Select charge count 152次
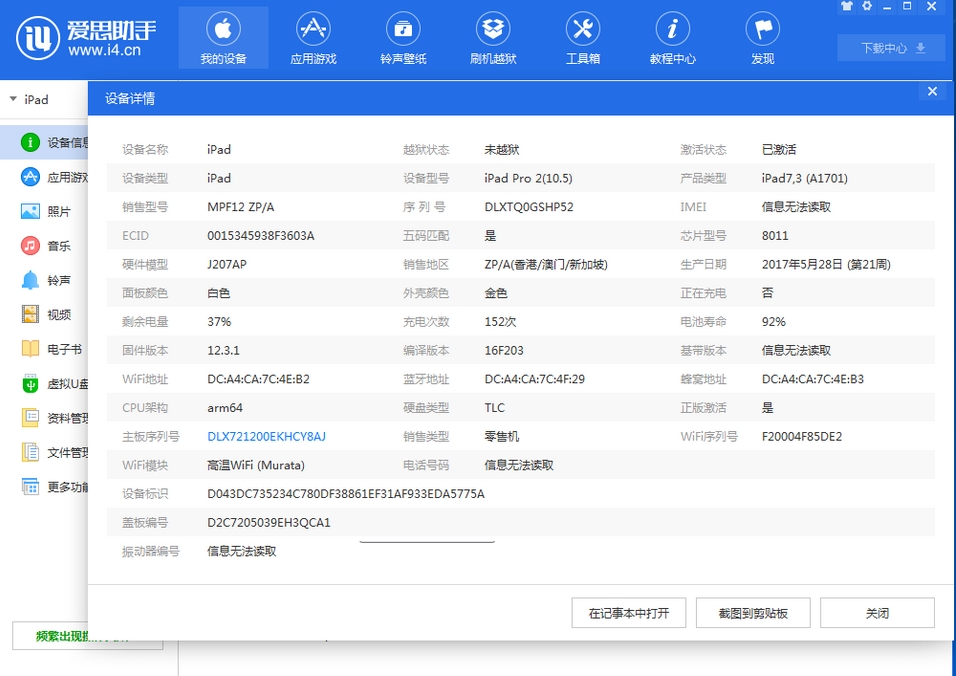Viewport: 956px width, 676px height. coord(500,321)
